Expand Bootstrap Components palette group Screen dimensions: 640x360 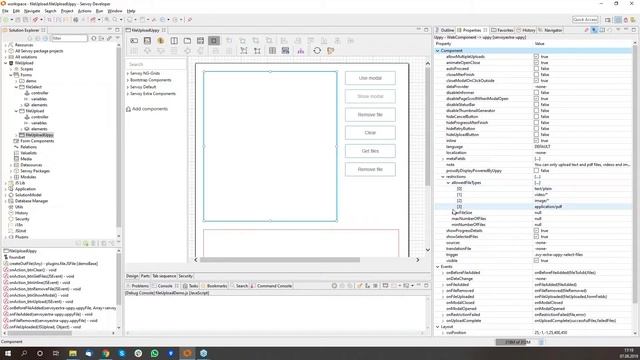(x=128, y=80)
